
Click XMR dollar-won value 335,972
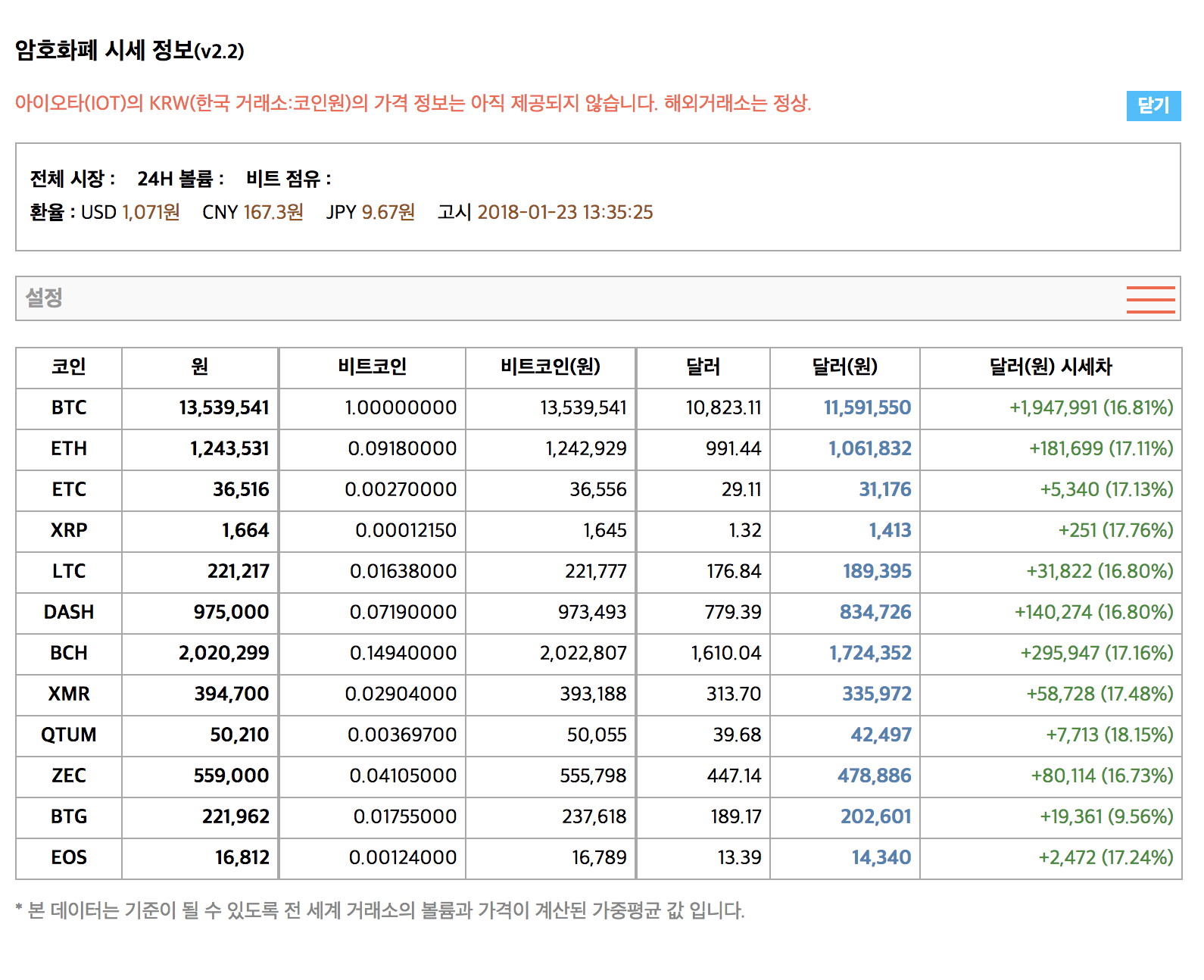tap(877, 694)
